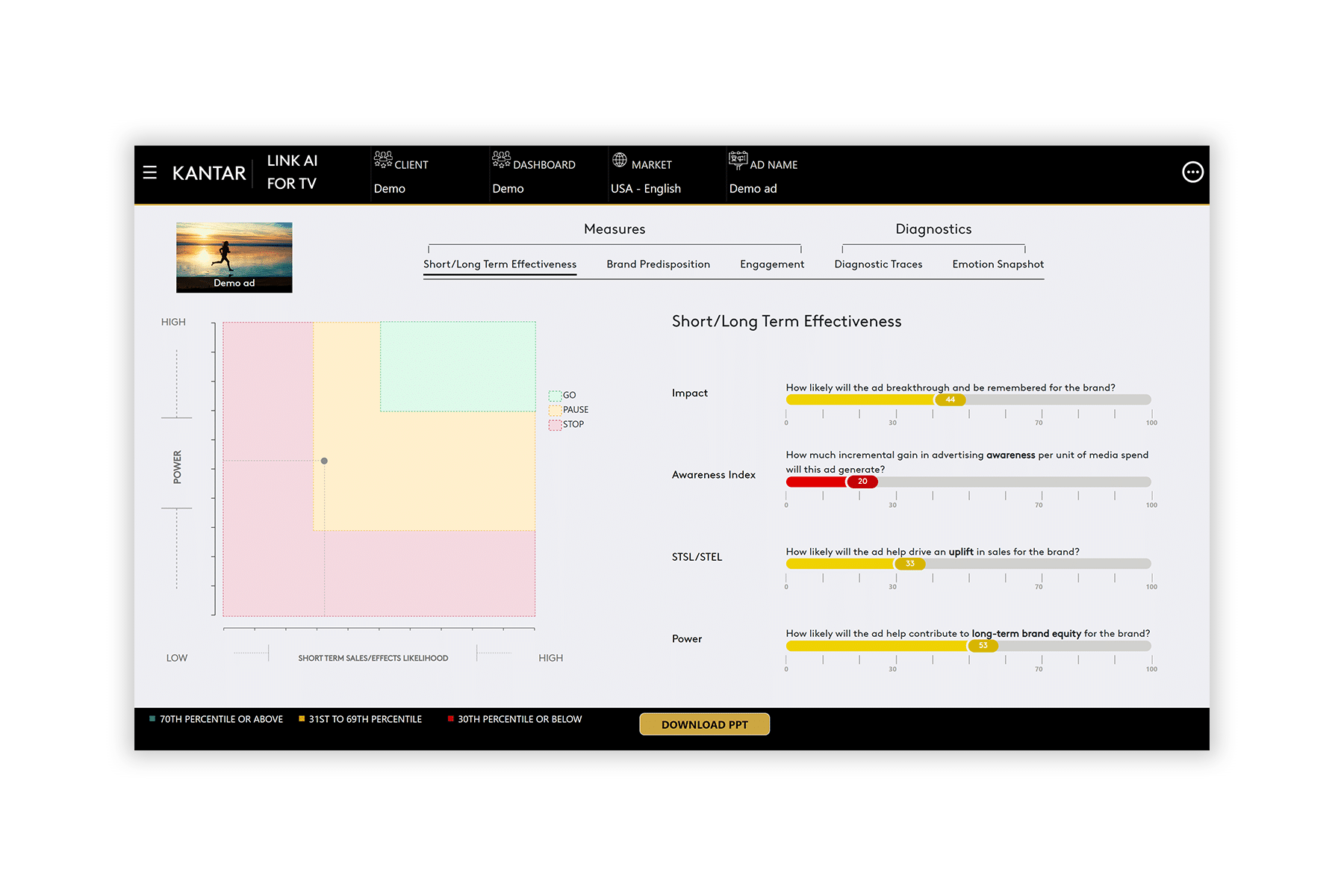Click the DASHBOARD icon in the header

pos(501,159)
